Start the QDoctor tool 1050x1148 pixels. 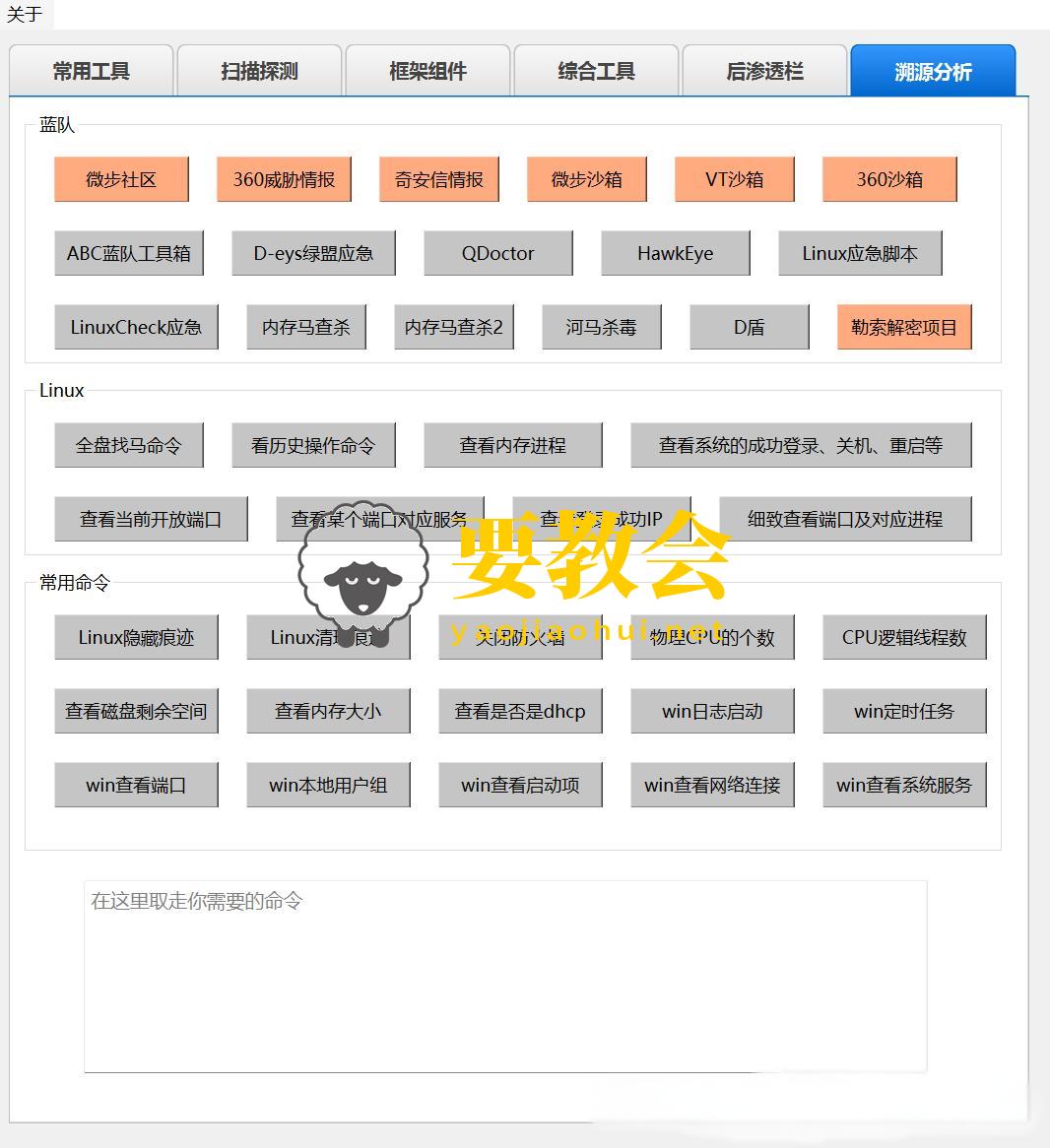coord(497,253)
